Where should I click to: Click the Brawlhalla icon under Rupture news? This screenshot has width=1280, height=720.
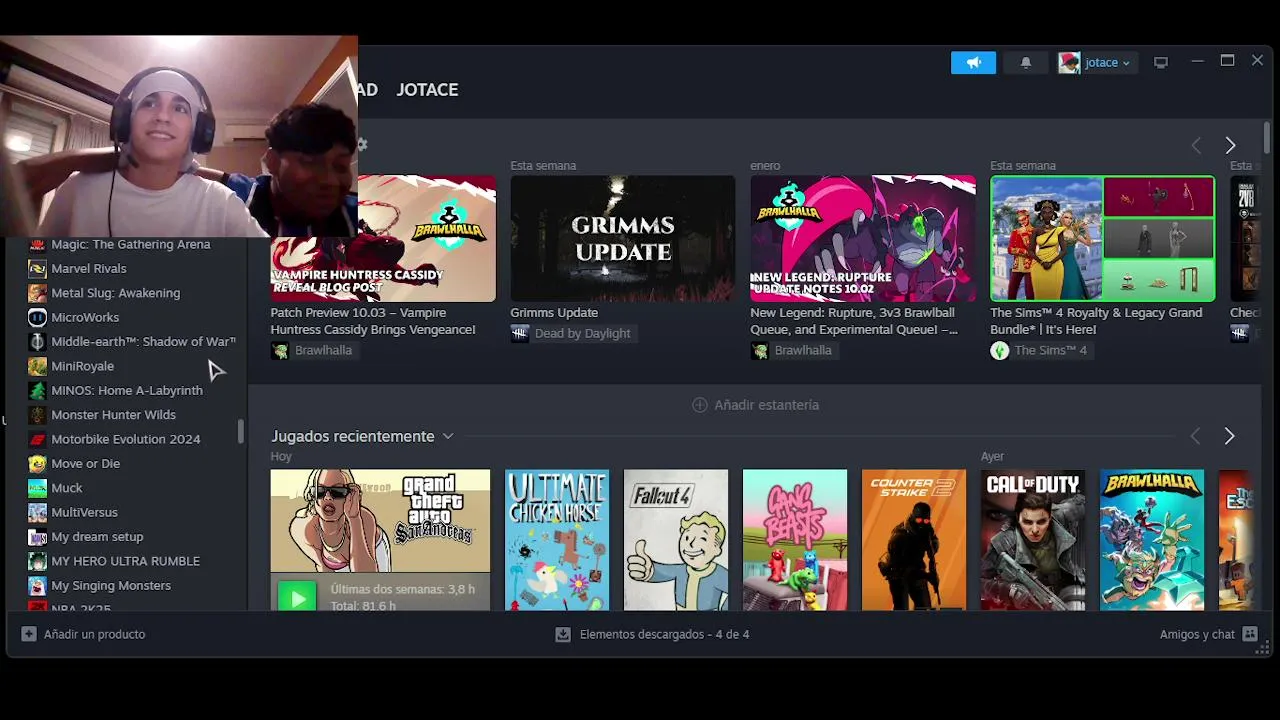pos(760,350)
